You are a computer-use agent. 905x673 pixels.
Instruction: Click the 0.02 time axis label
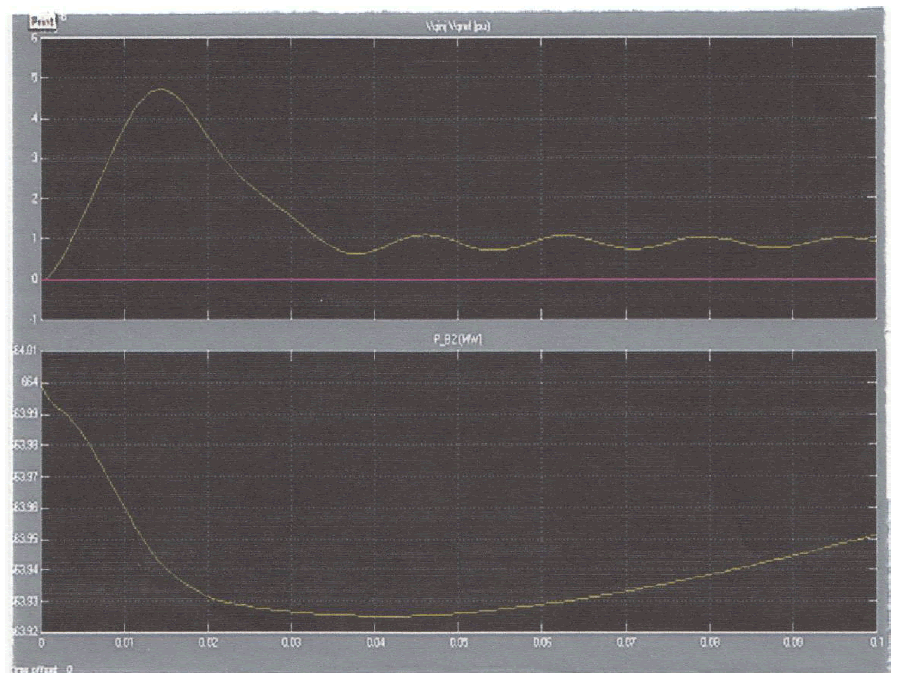[x=207, y=640]
